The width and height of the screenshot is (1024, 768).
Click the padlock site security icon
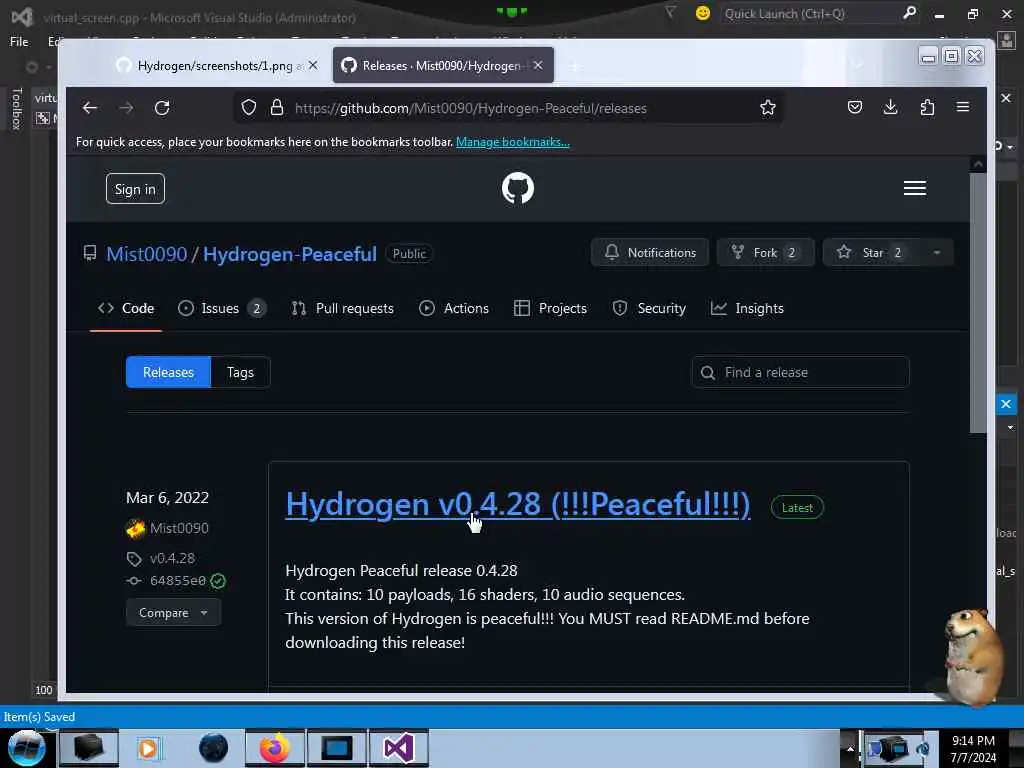pos(277,108)
